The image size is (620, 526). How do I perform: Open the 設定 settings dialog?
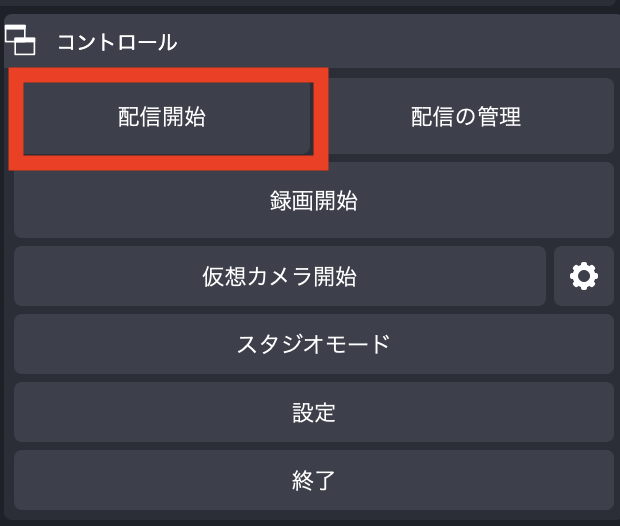click(x=314, y=412)
